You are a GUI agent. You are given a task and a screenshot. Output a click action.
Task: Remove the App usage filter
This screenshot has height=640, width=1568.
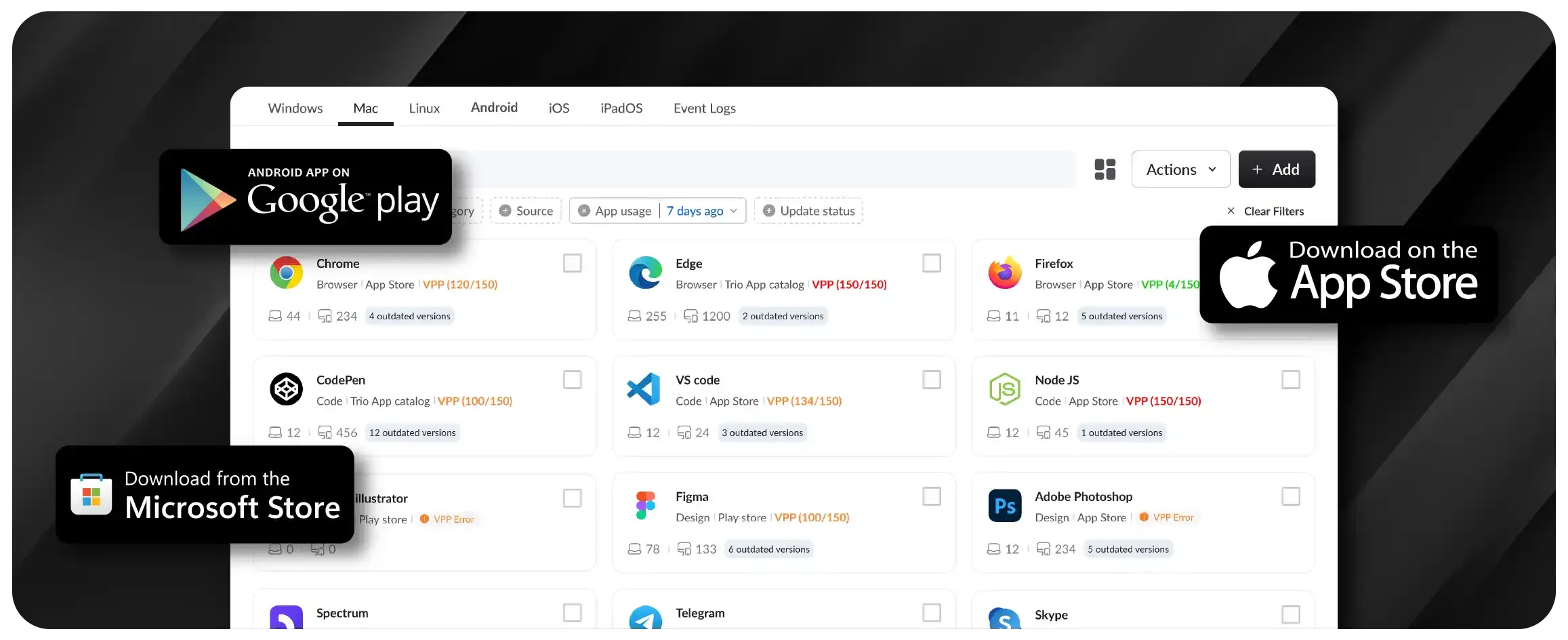point(584,211)
